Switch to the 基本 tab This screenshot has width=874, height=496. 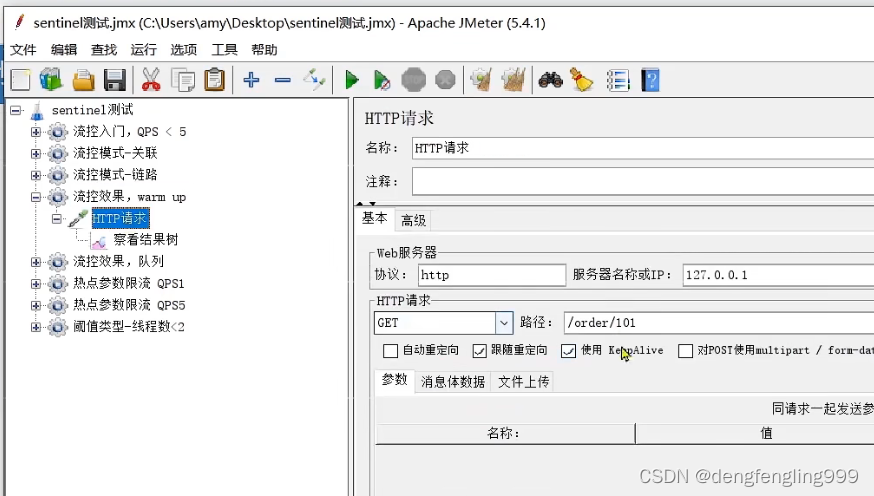point(375,218)
